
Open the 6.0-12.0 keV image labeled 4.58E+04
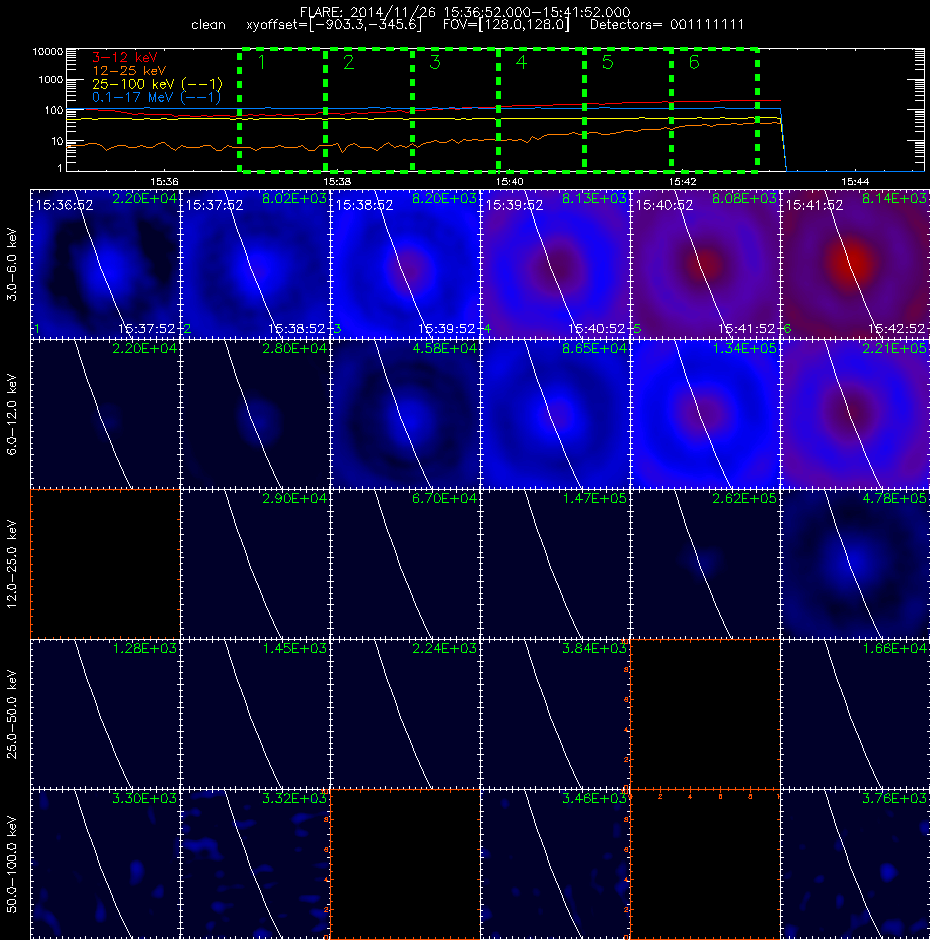(x=405, y=414)
